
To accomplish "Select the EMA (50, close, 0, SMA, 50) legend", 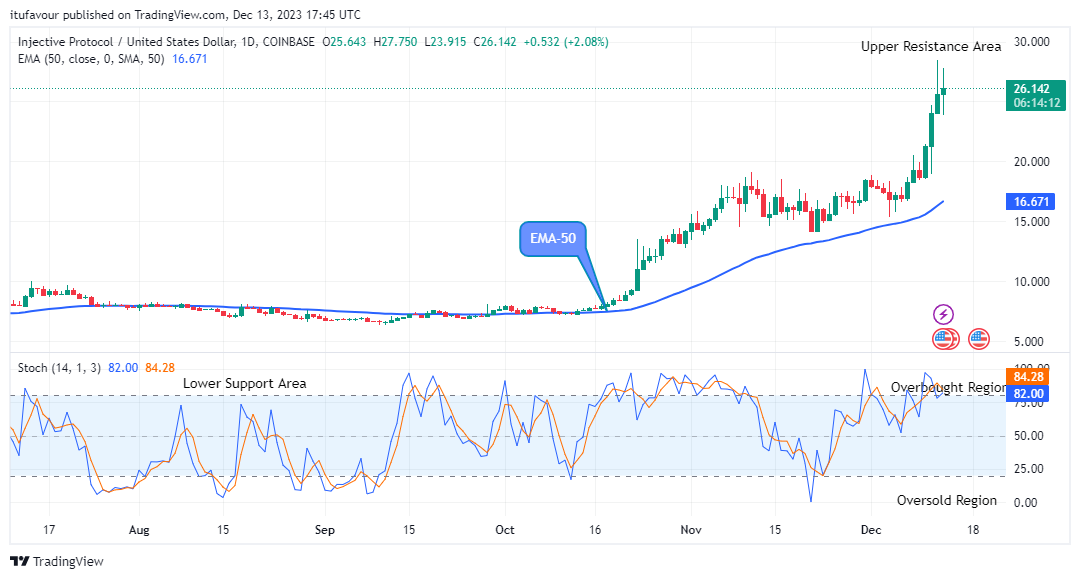I will click(x=91, y=59).
